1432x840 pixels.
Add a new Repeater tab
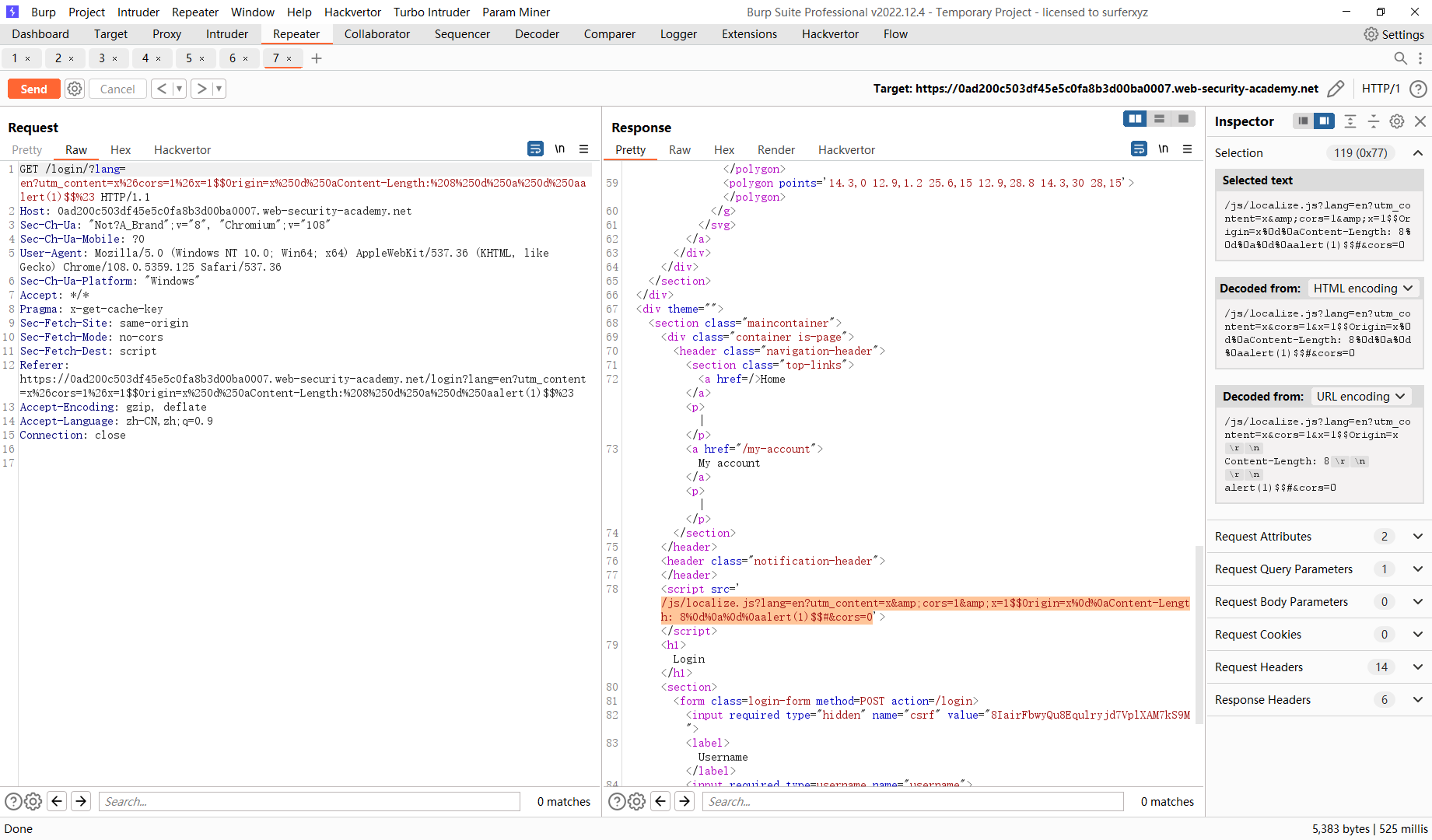317,58
